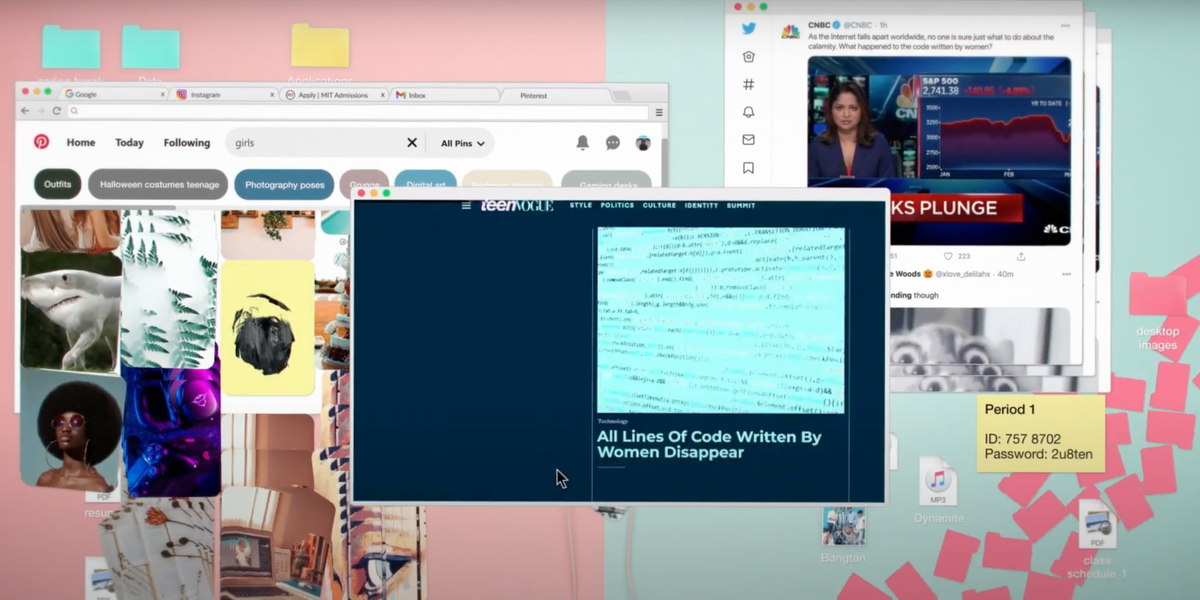Click the Twitter bird logo

pos(748,29)
